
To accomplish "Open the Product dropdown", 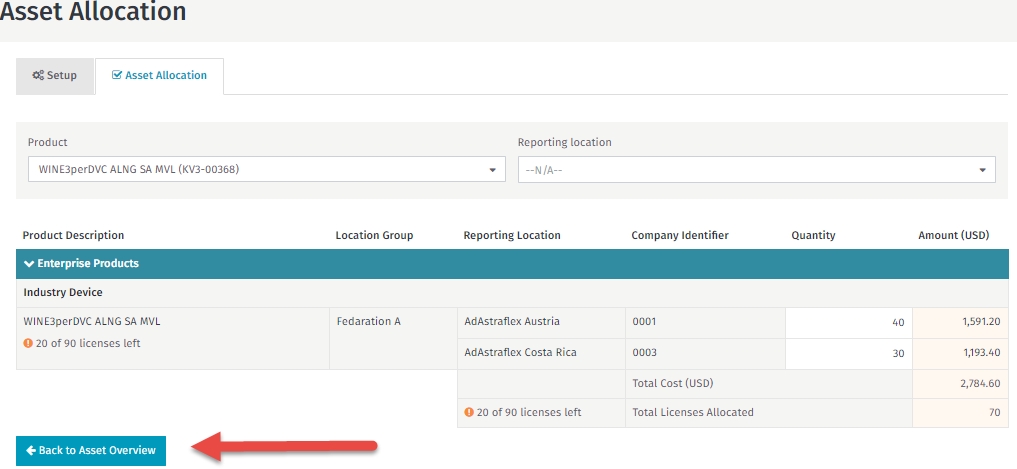I will tap(267, 169).
